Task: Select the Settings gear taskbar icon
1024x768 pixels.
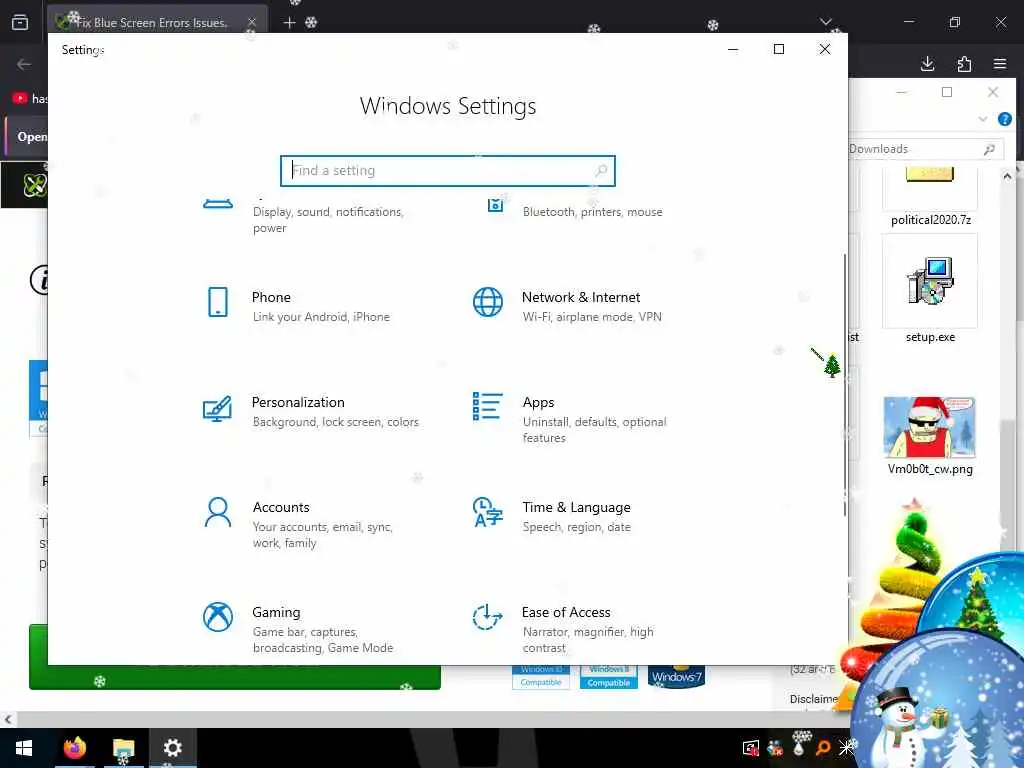Action: click(172, 748)
